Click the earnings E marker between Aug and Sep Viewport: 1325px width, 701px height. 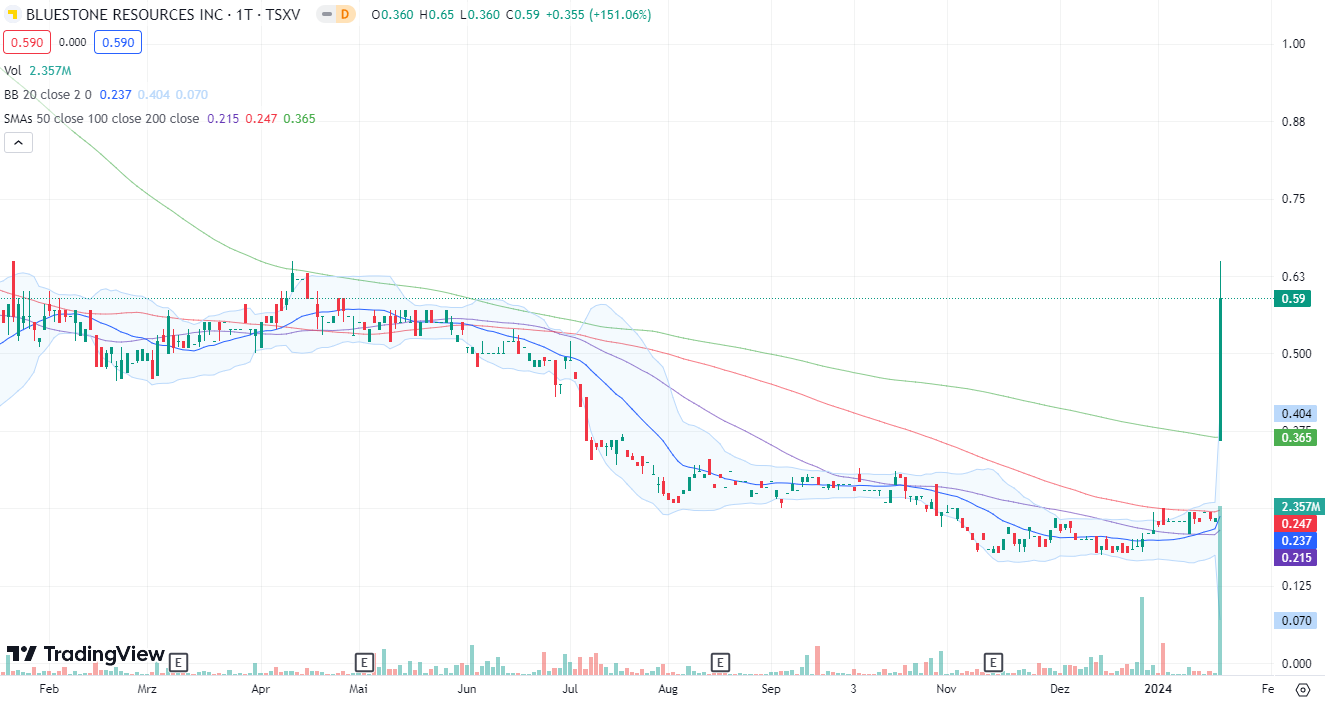[x=719, y=662]
